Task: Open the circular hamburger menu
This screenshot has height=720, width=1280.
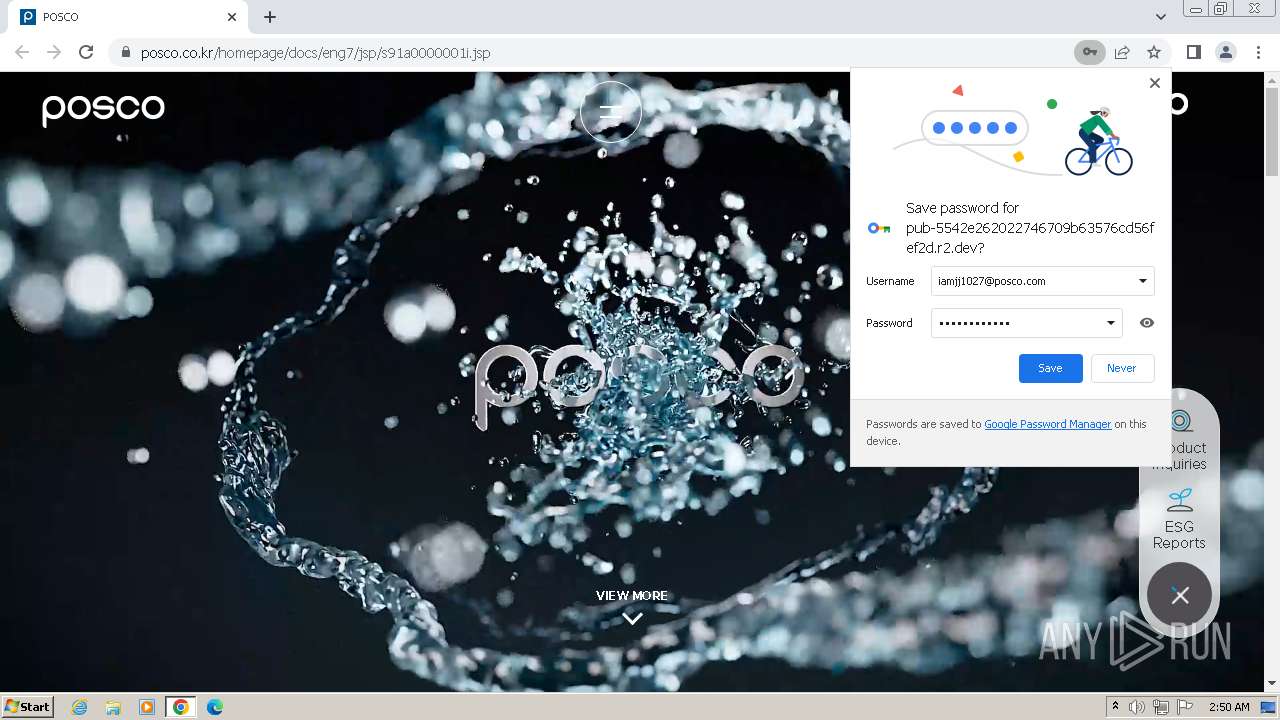Action: point(610,112)
